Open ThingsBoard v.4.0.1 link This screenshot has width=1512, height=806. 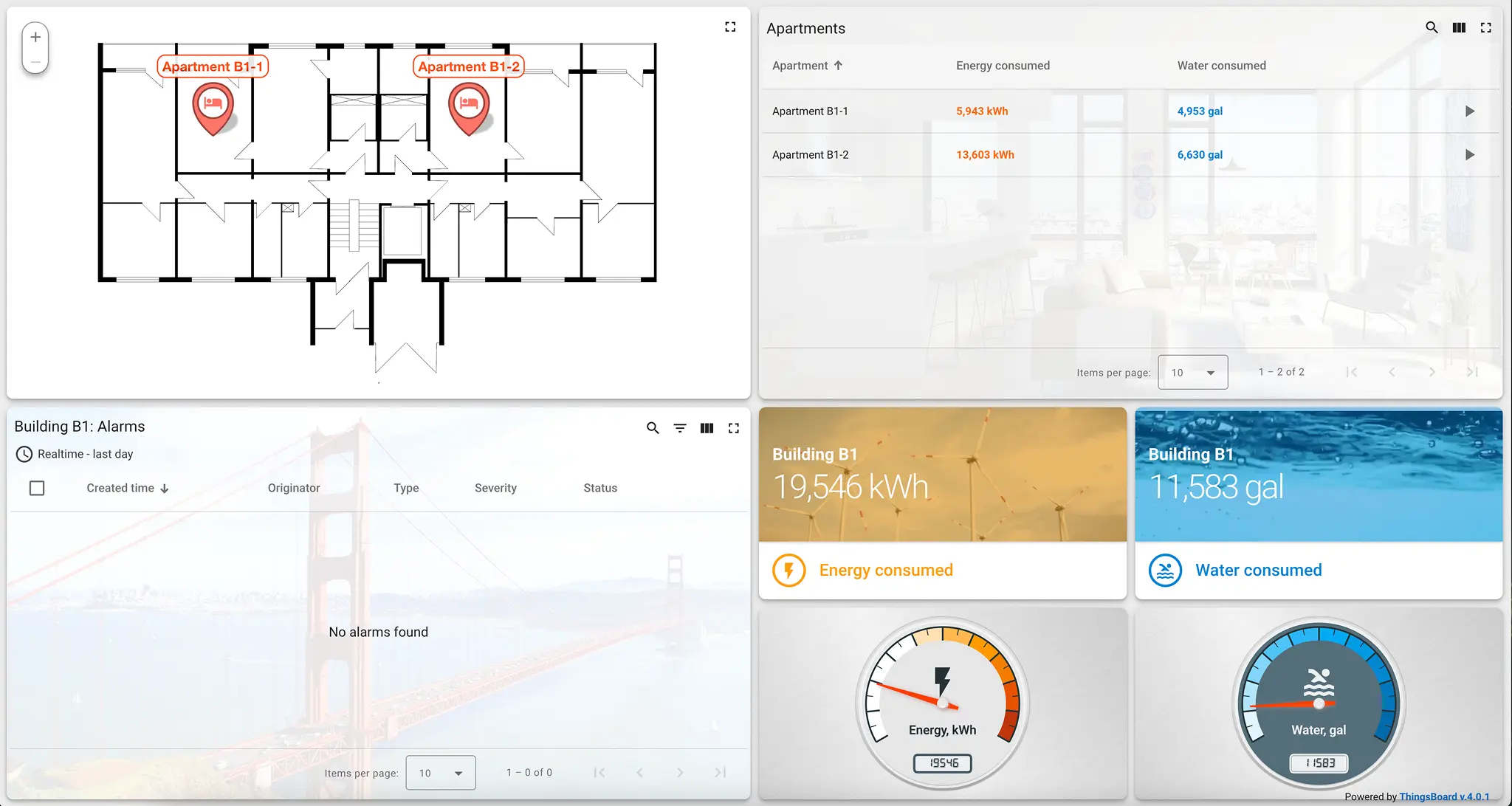point(1444,796)
